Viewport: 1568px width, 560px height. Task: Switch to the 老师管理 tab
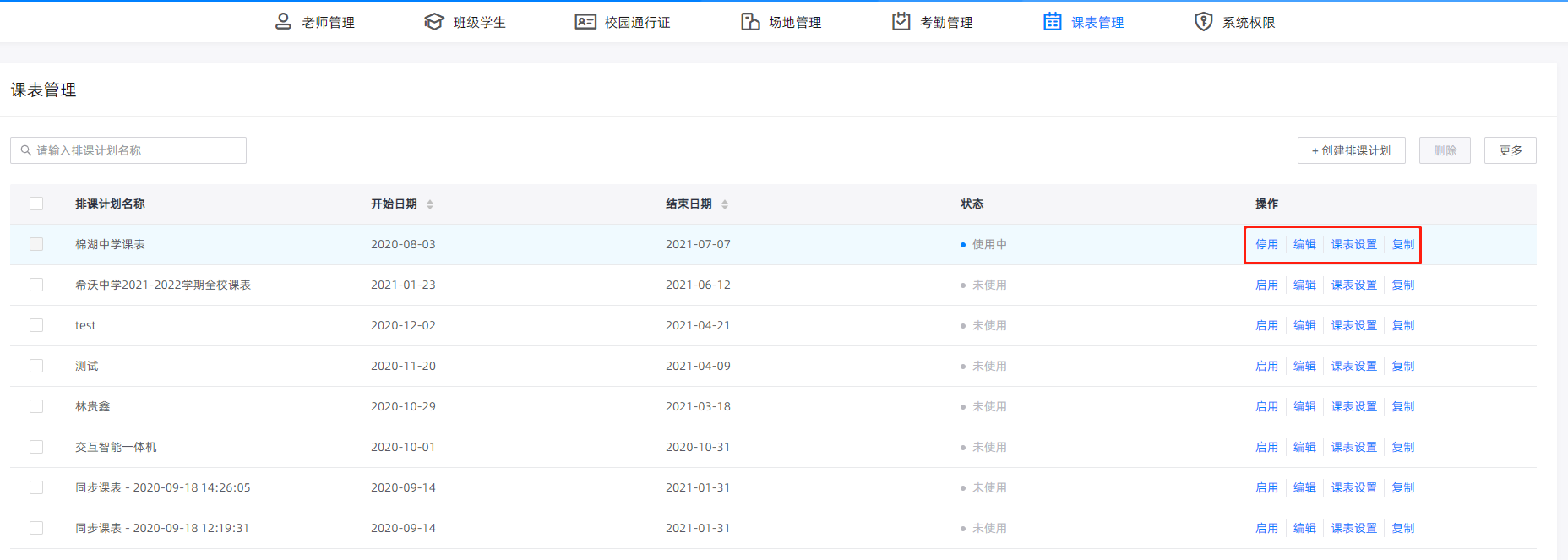click(x=328, y=22)
